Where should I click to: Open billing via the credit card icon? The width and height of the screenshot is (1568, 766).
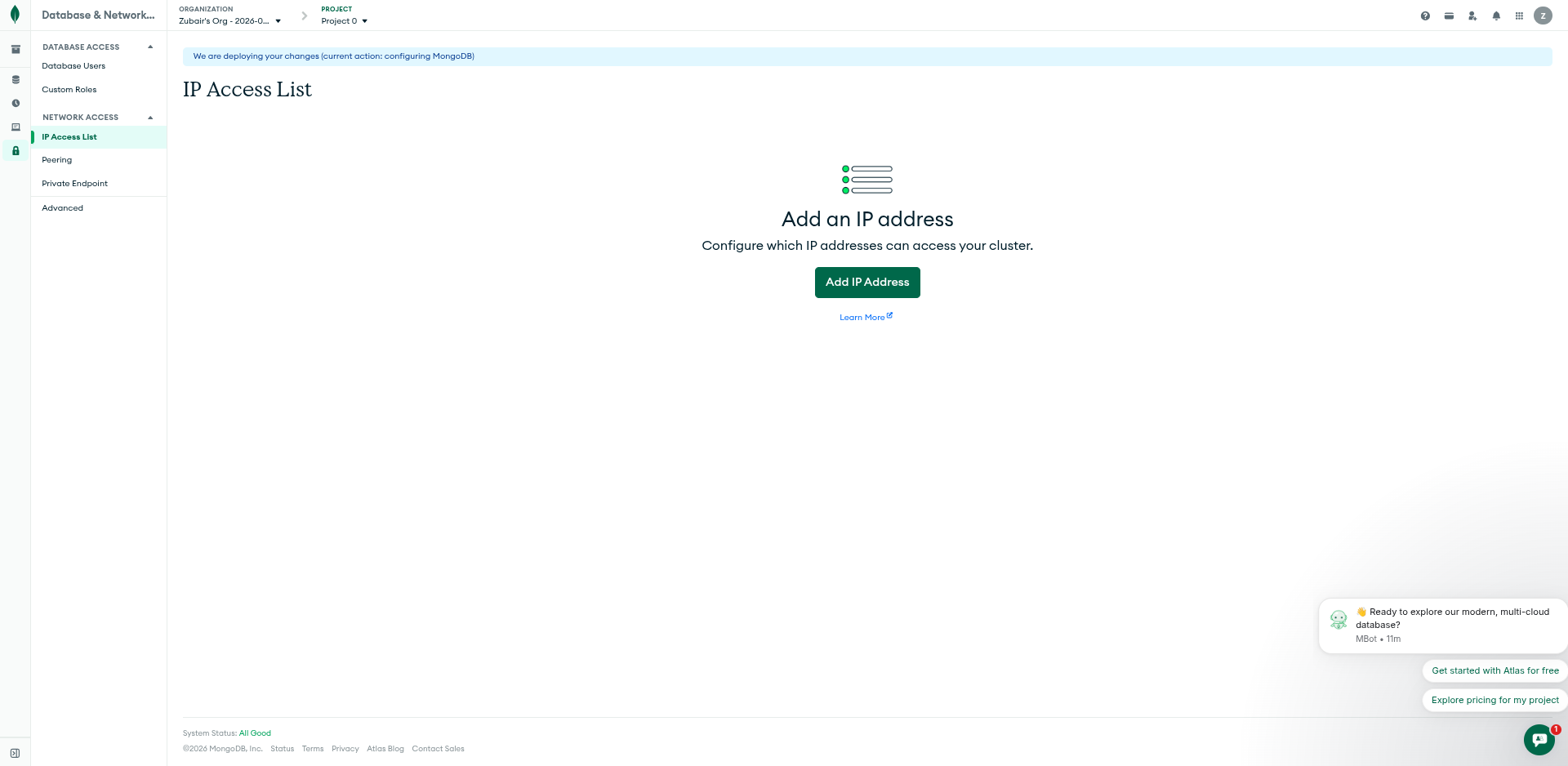1449,16
